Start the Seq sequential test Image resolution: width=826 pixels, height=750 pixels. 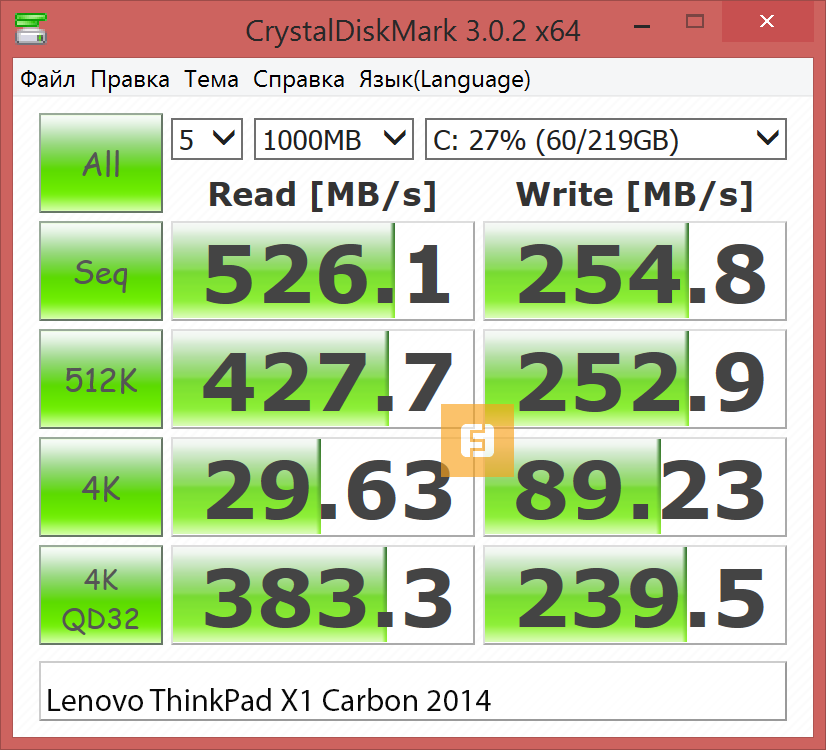[101, 271]
